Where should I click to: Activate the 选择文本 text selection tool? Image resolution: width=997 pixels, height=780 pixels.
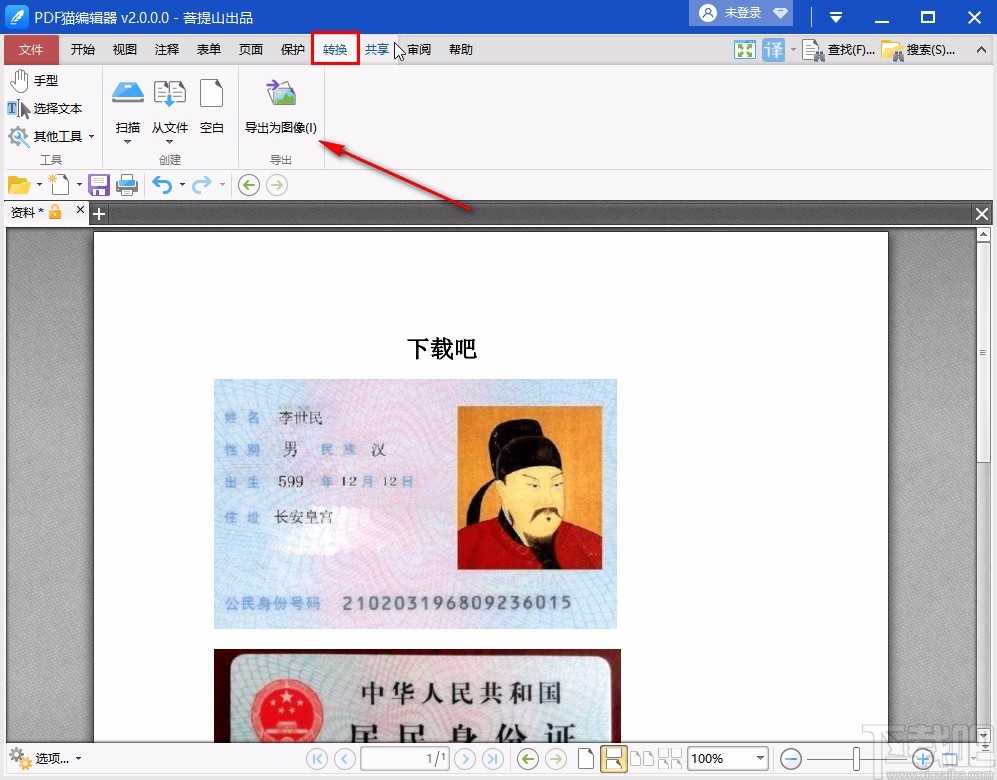[x=48, y=108]
